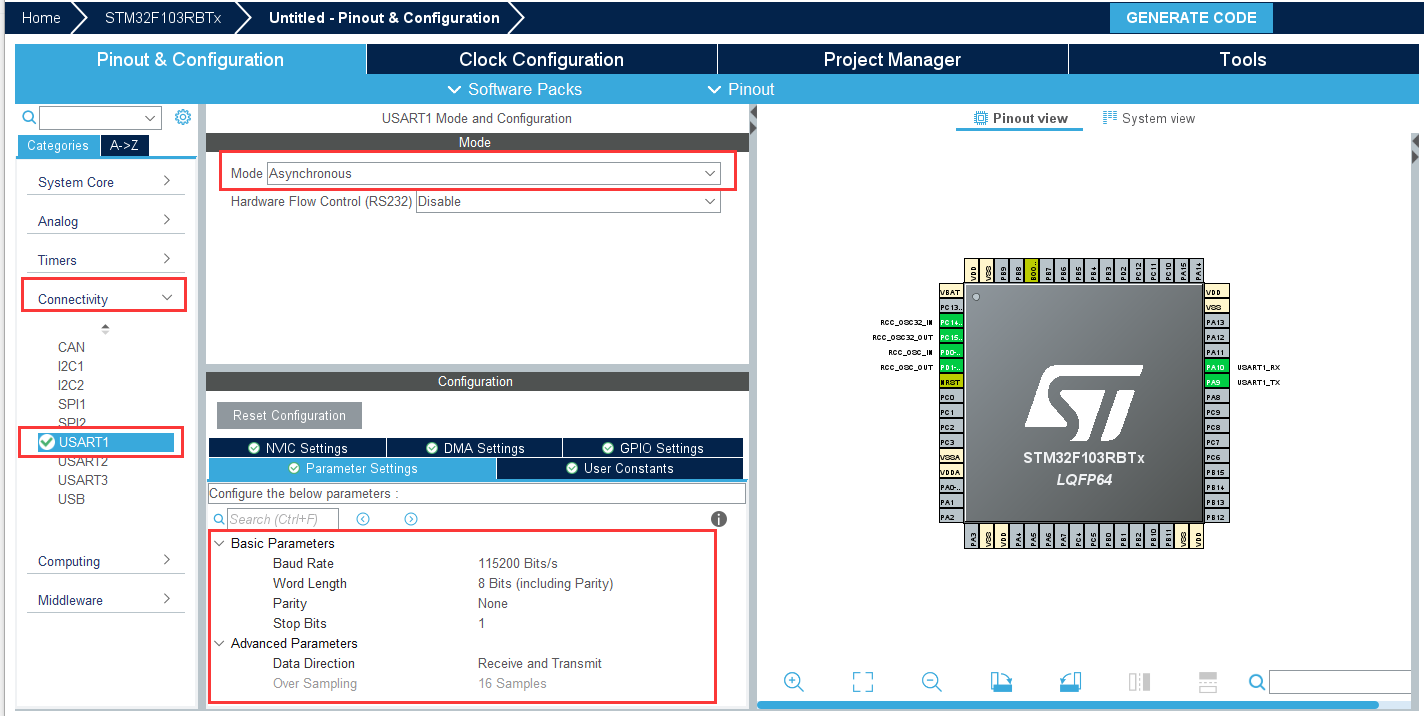Collapse the Advanced Parameters group

pyautogui.click(x=220, y=643)
